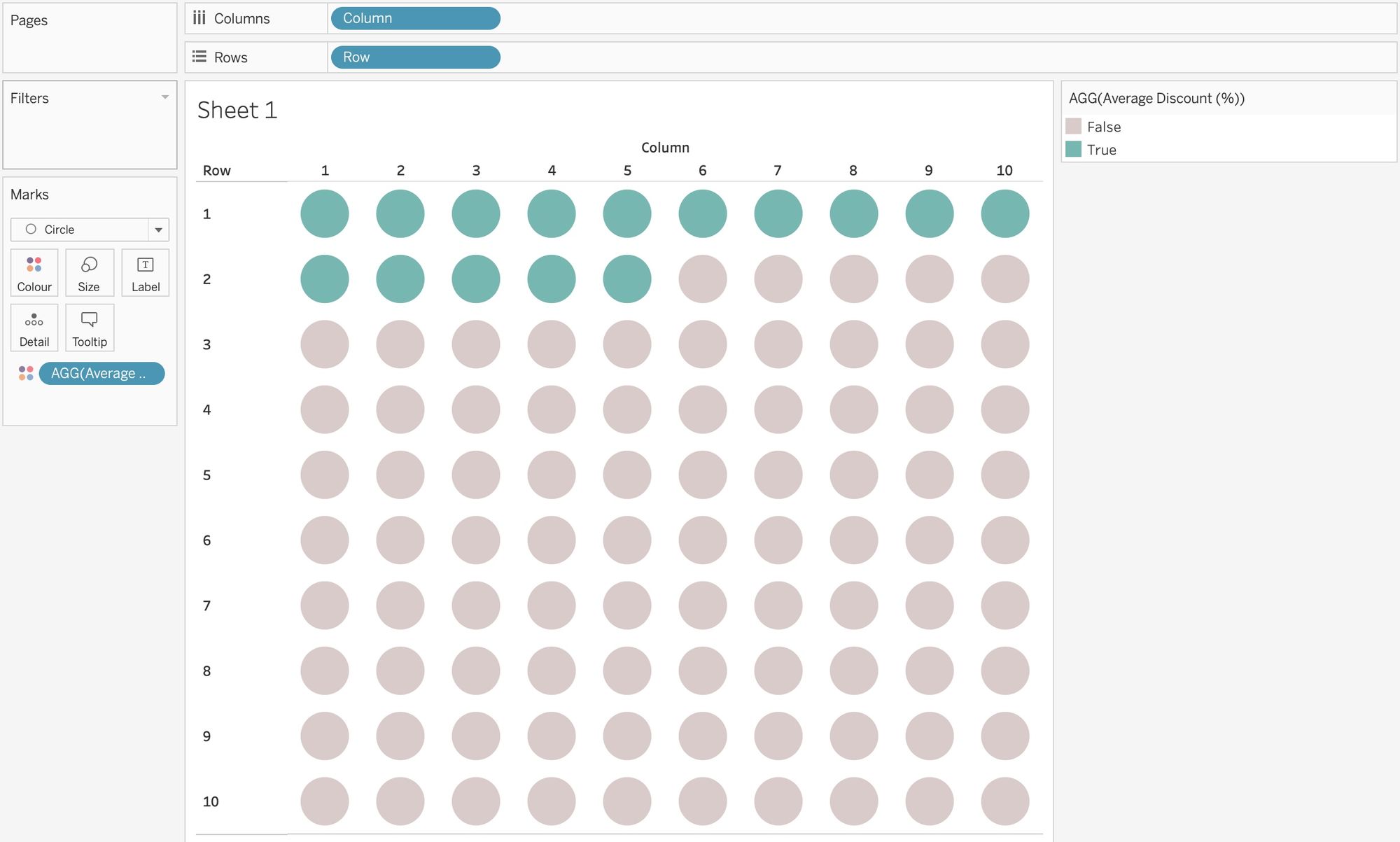The width and height of the screenshot is (1400, 842).
Task: Open the Colour marks card
Action: click(x=34, y=273)
